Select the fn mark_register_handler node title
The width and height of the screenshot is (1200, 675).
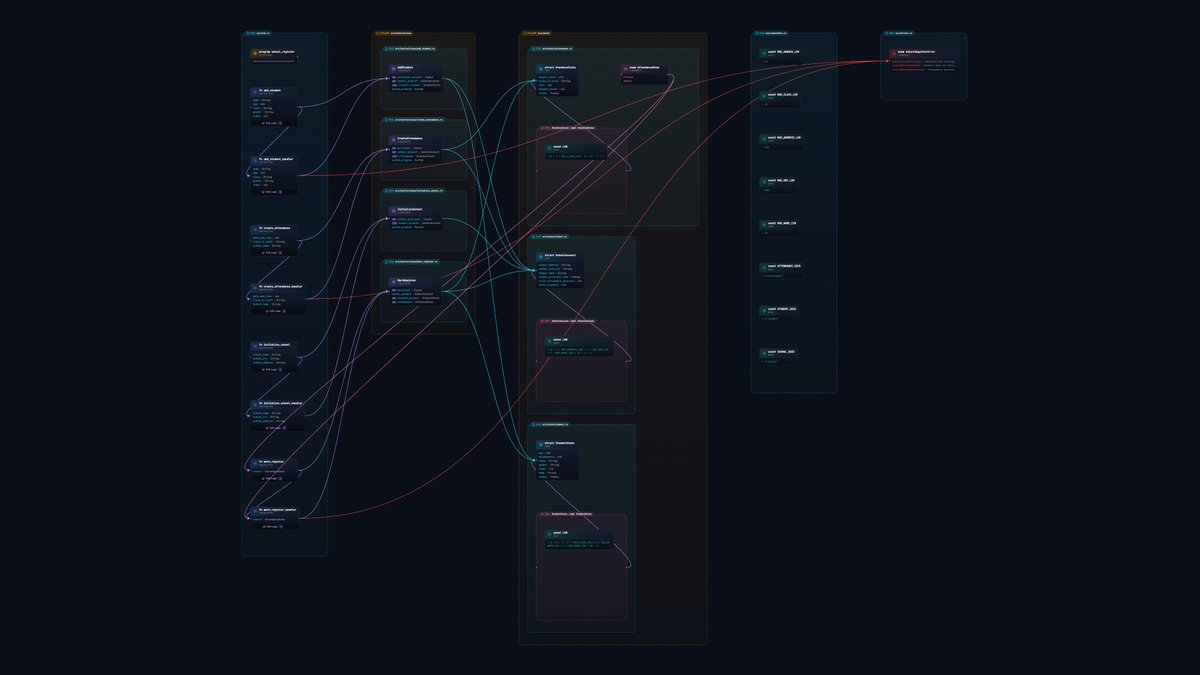click(x=278, y=510)
